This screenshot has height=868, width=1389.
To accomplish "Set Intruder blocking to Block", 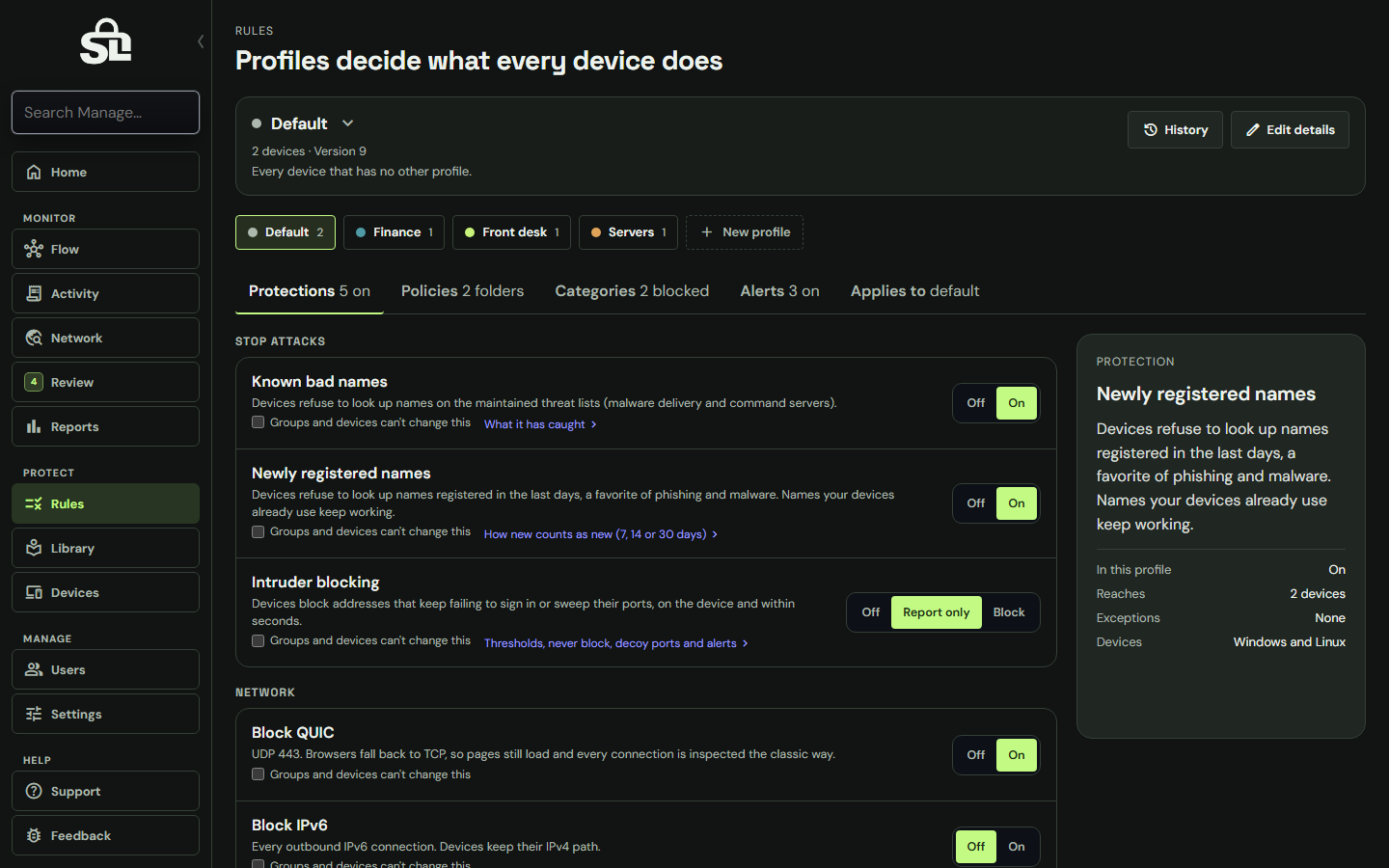I will coord(1009,612).
